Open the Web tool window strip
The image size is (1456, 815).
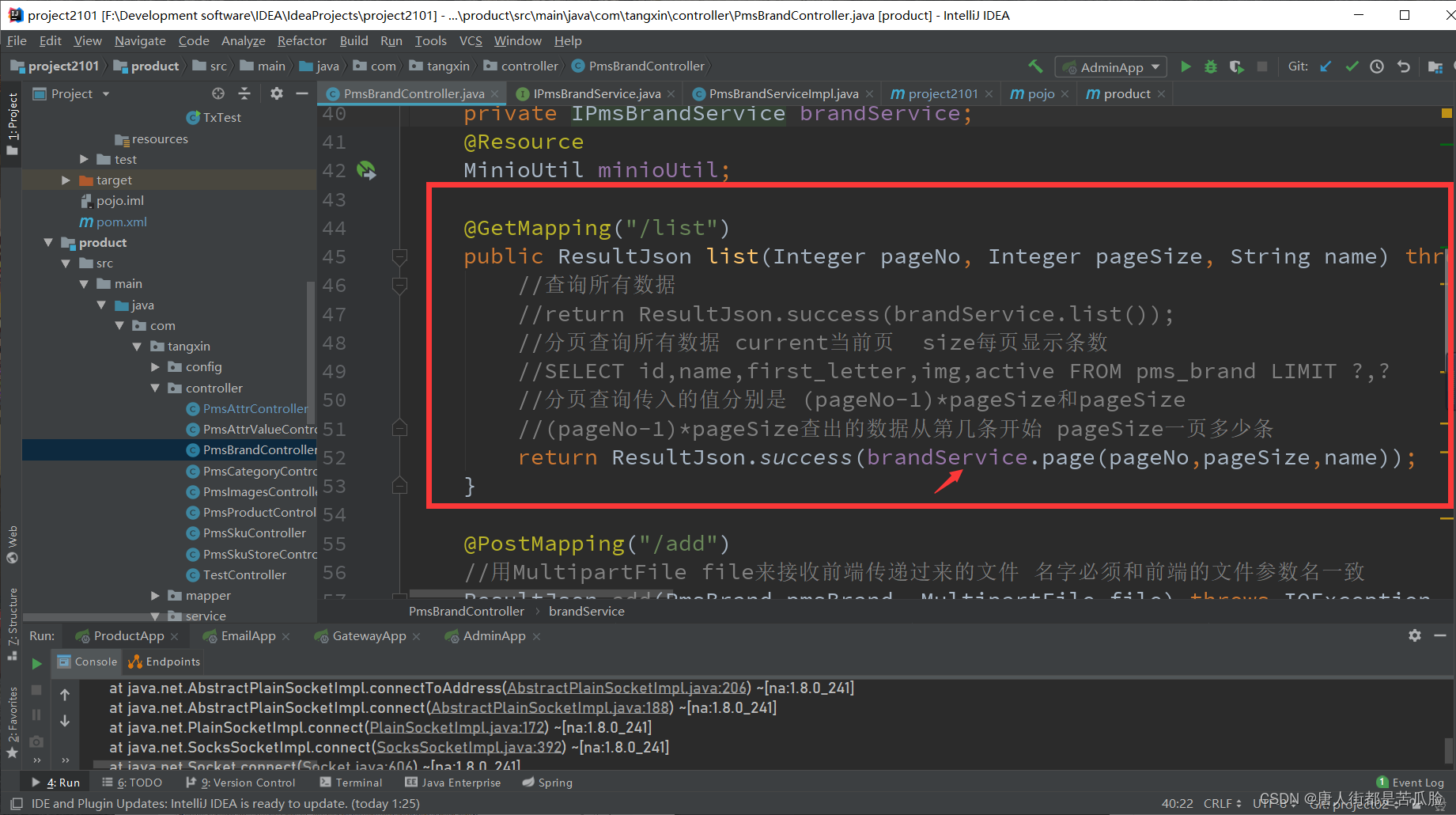pos(12,544)
